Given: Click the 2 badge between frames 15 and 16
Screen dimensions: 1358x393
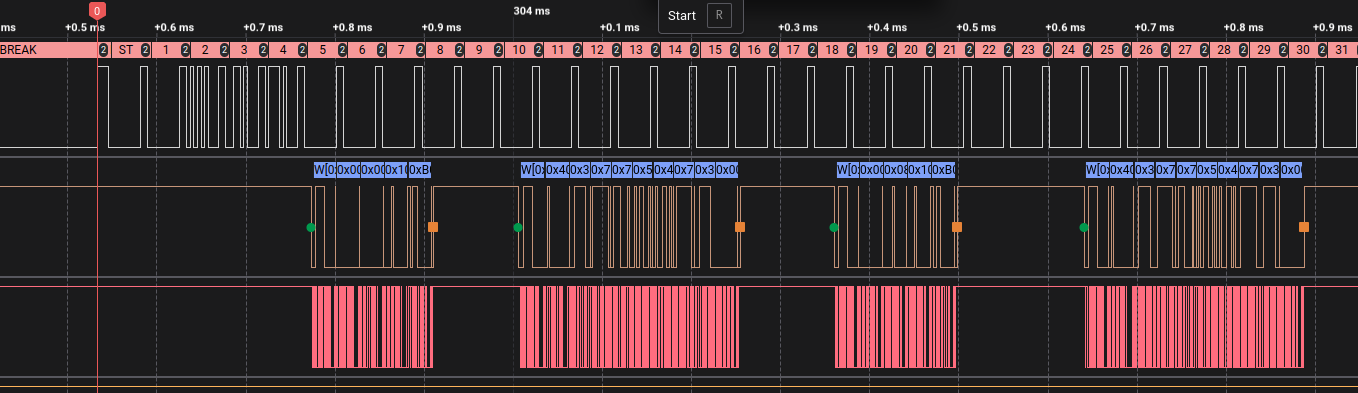Looking at the screenshot, I should click(x=734, y=50).
